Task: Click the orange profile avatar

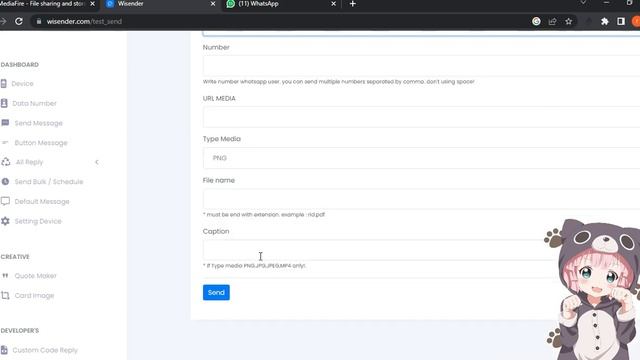Action: (x=636, y=21)
